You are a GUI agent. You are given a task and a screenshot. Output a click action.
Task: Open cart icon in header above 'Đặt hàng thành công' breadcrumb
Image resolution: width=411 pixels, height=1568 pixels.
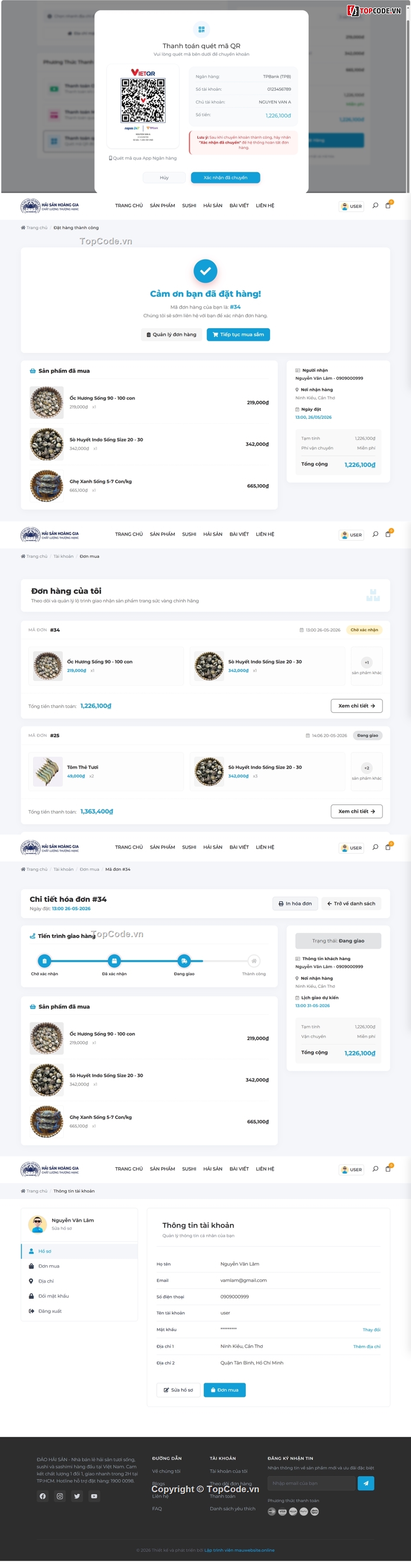tap(388, 206)
